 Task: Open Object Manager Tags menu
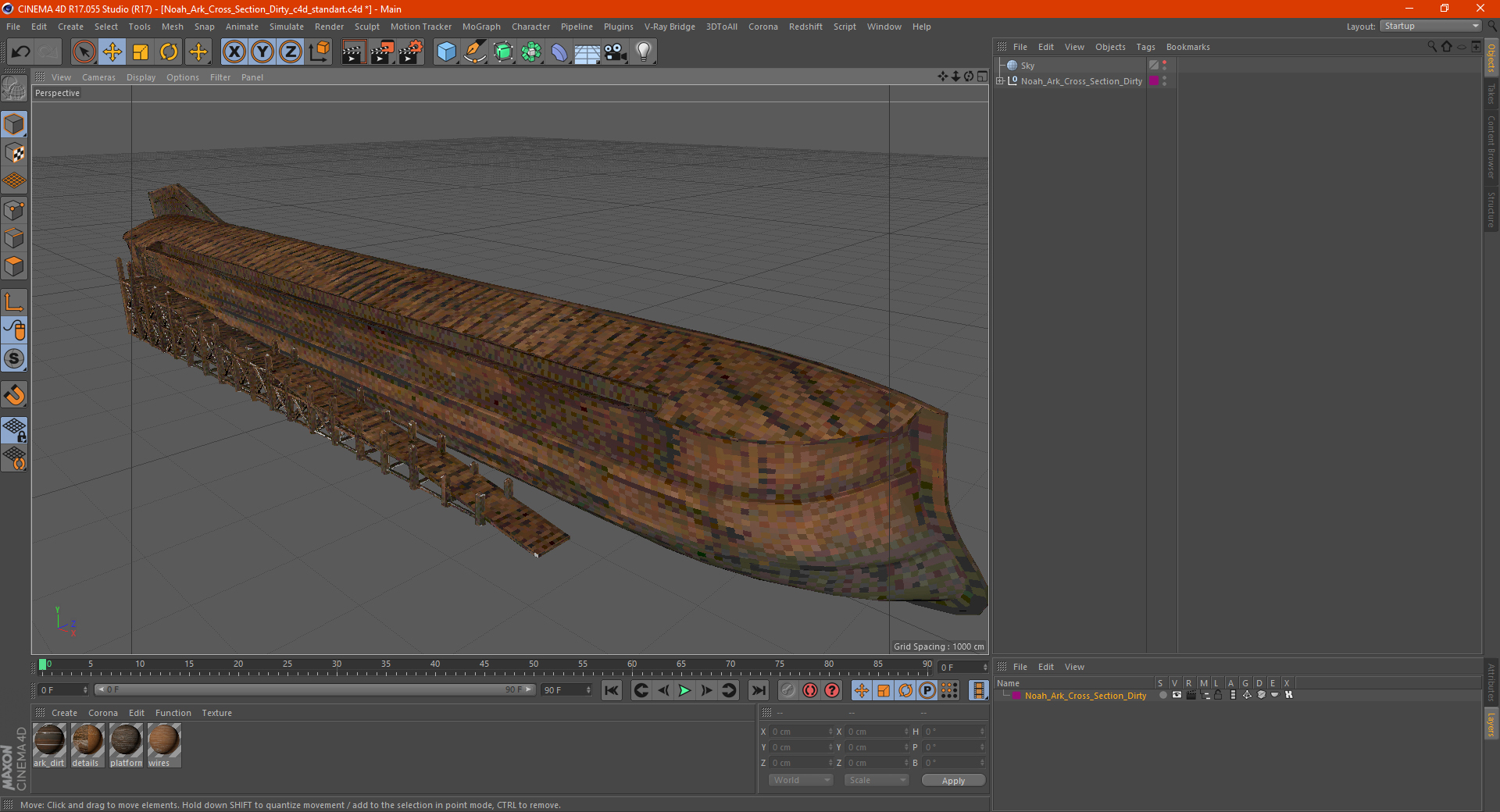pos(1145,47)
